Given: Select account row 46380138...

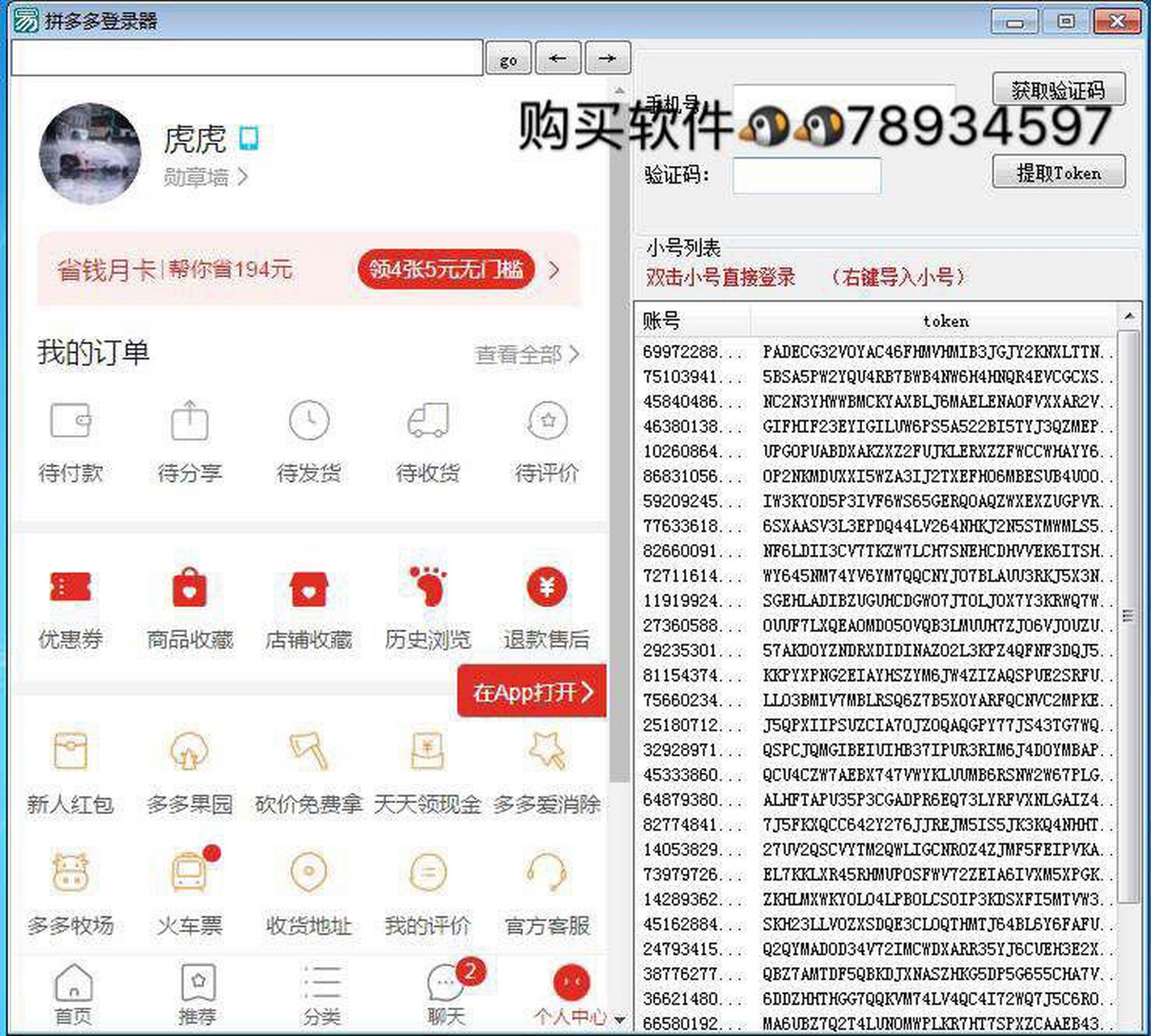Looking at the screenshot, I should click(x=877, y=427).
